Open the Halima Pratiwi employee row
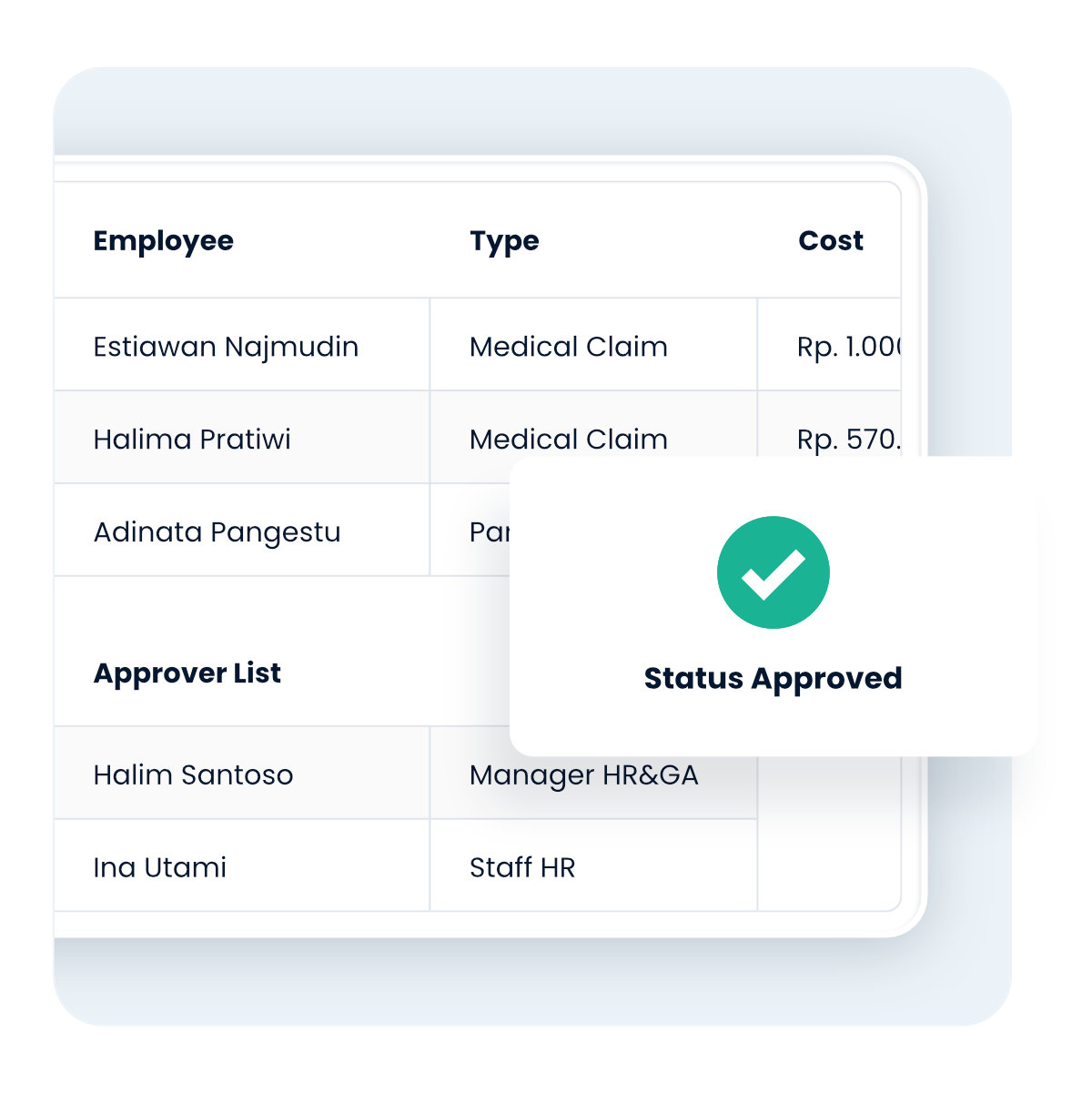The image size is (1092, 1093). click(192, 440)
